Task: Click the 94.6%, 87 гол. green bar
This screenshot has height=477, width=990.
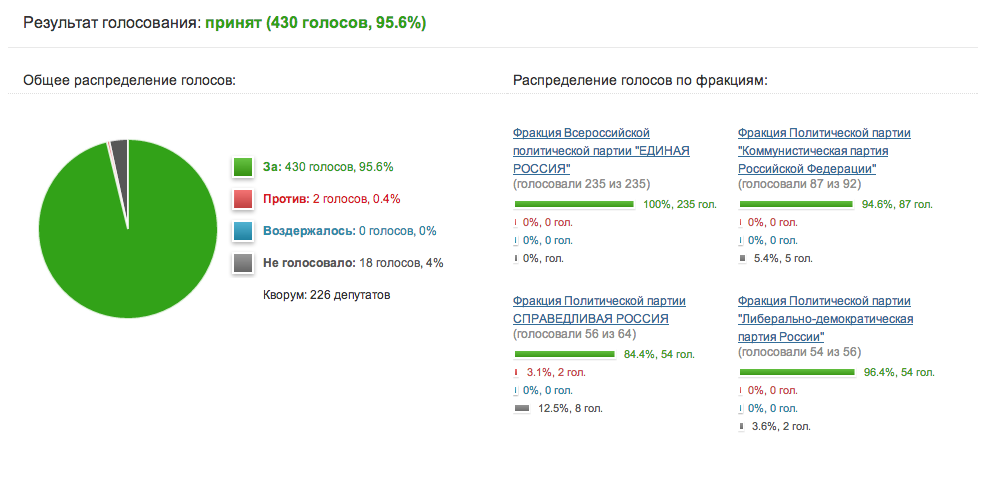Action: click(x=796, y=204)
